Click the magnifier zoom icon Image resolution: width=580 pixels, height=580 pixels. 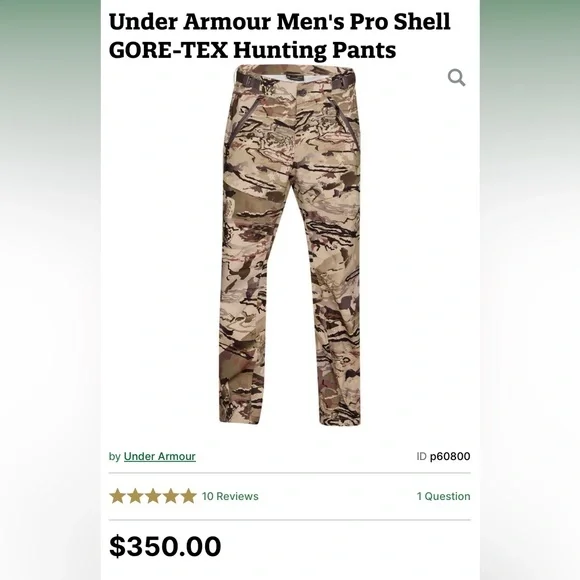pos(456,78)
